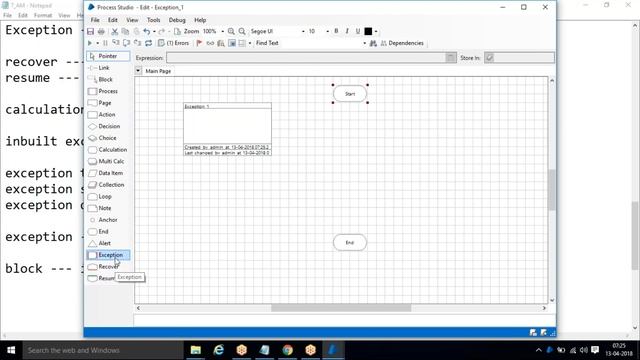This screenshot has height=360, width=640.
Task: Select the Start stage on canvas
Action: (x=350, y=94)
